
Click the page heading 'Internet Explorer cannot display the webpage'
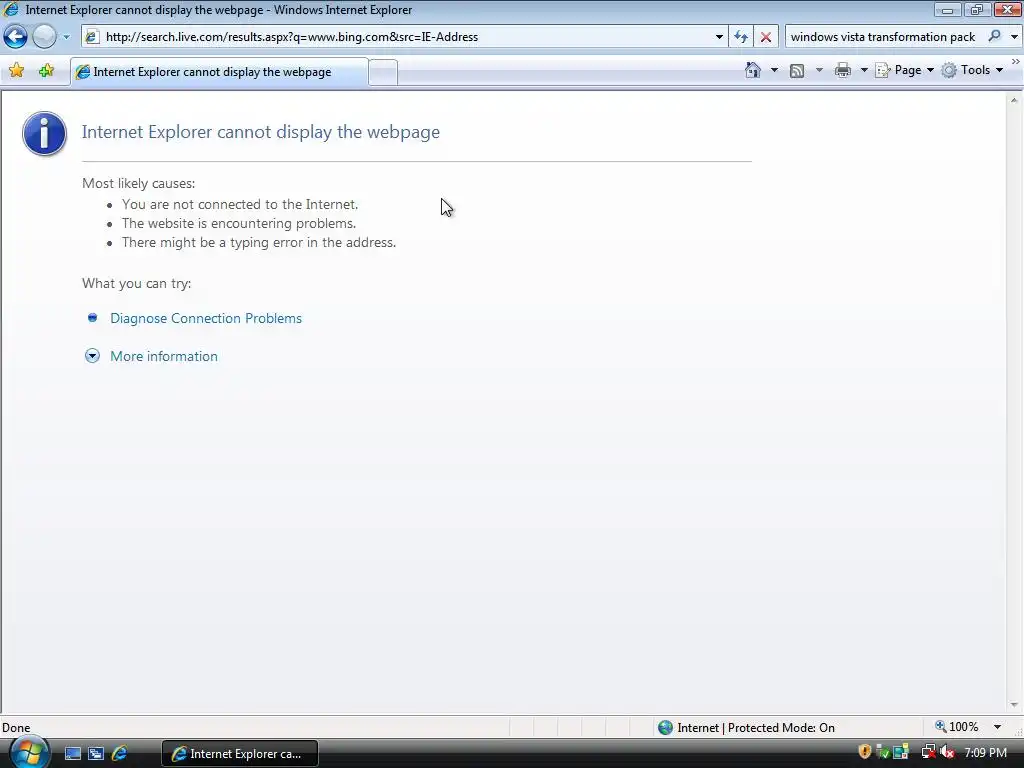click(261, 132)
